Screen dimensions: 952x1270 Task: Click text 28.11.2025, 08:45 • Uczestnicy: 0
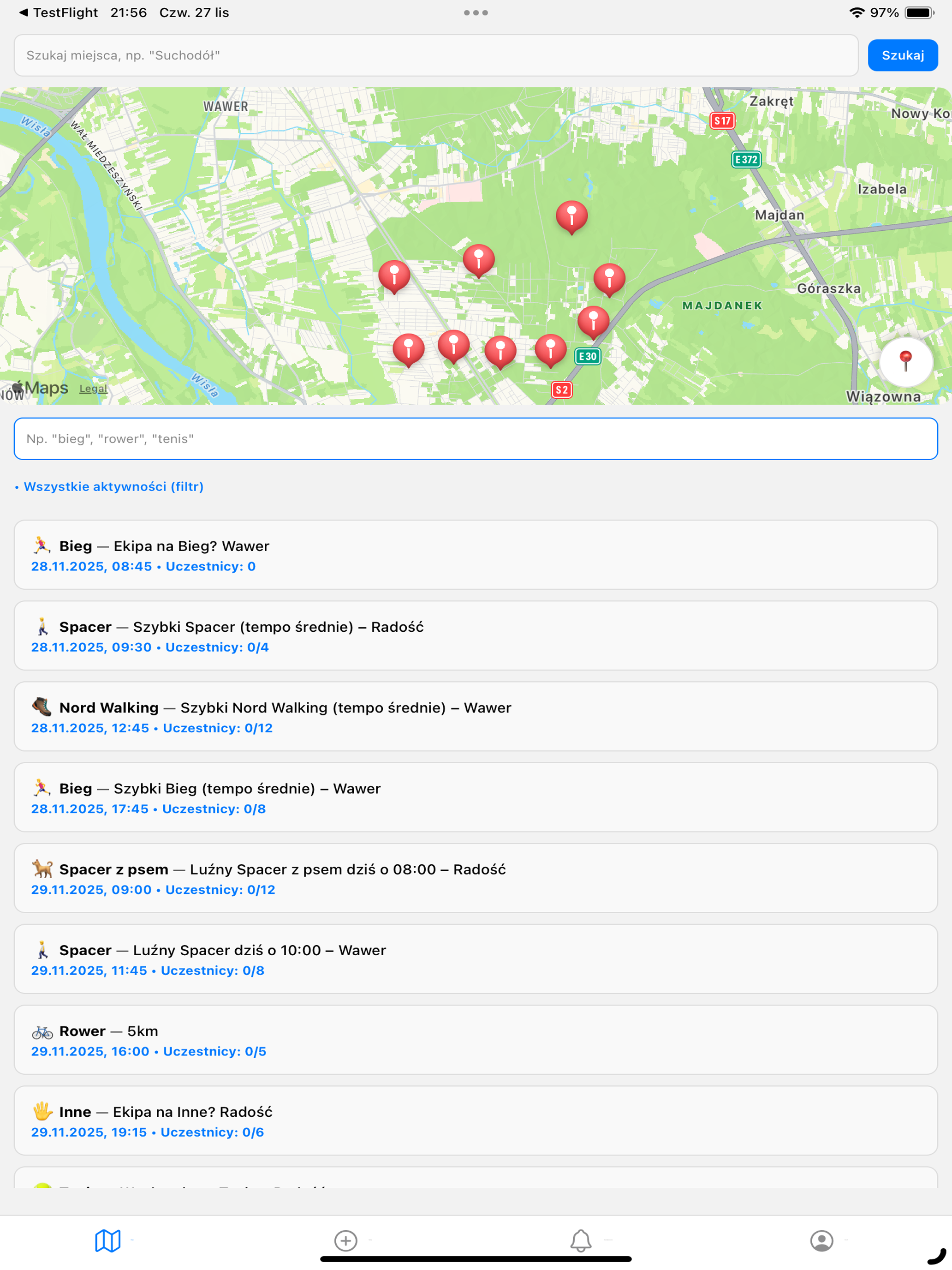pos(143,566)
